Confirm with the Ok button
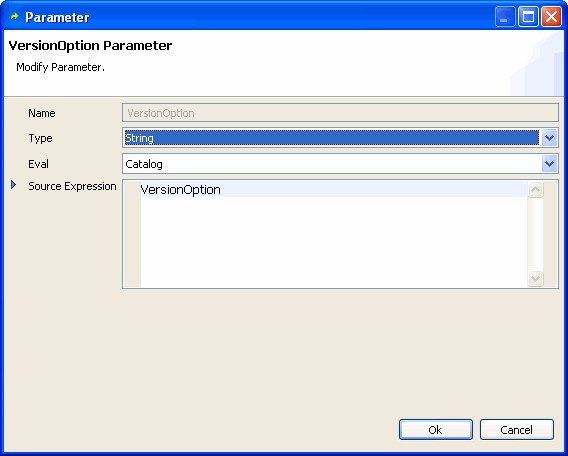Screen dimensions: 568x456 pos(435,430)
